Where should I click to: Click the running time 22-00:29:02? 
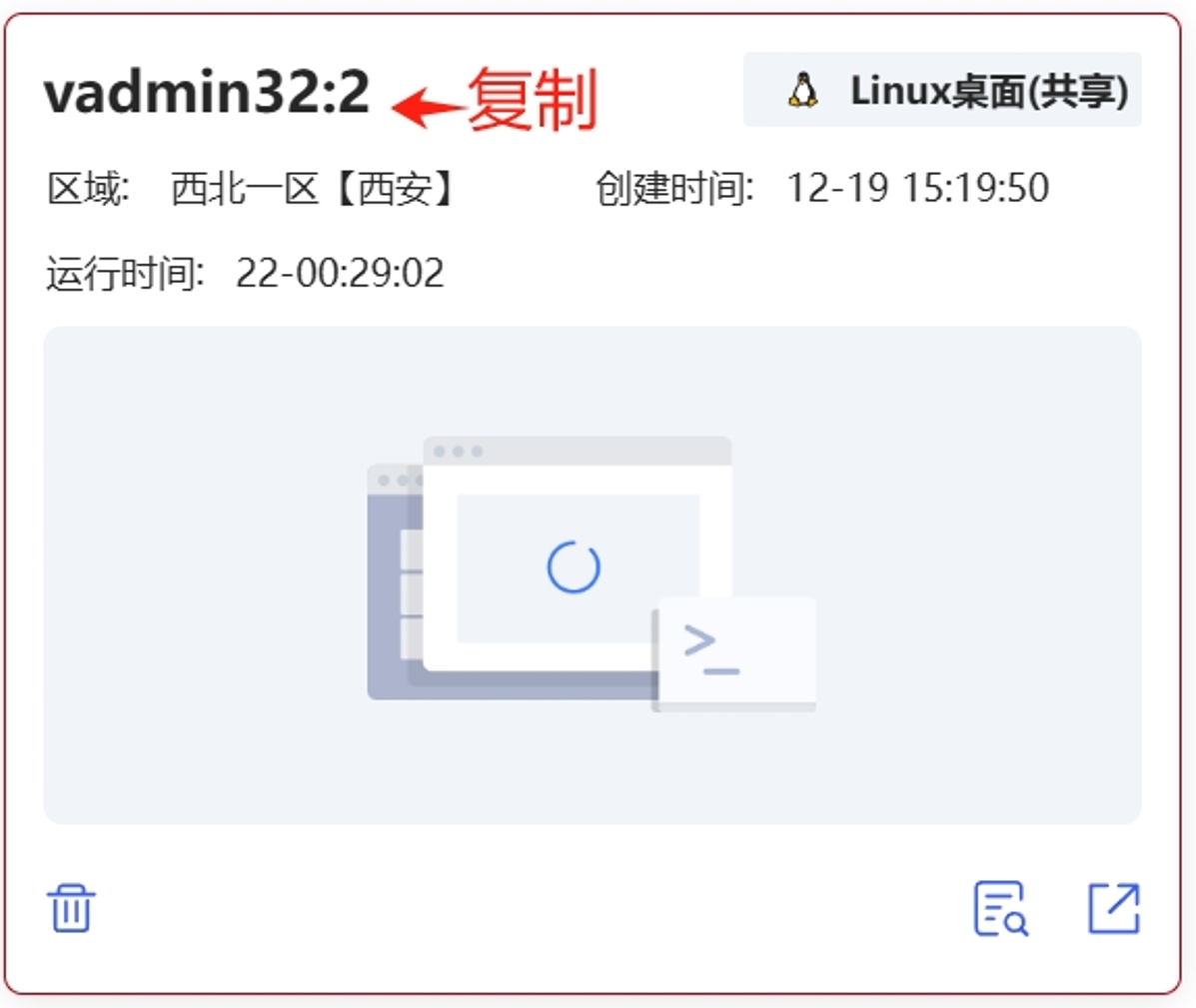click(x=340, y=273)
